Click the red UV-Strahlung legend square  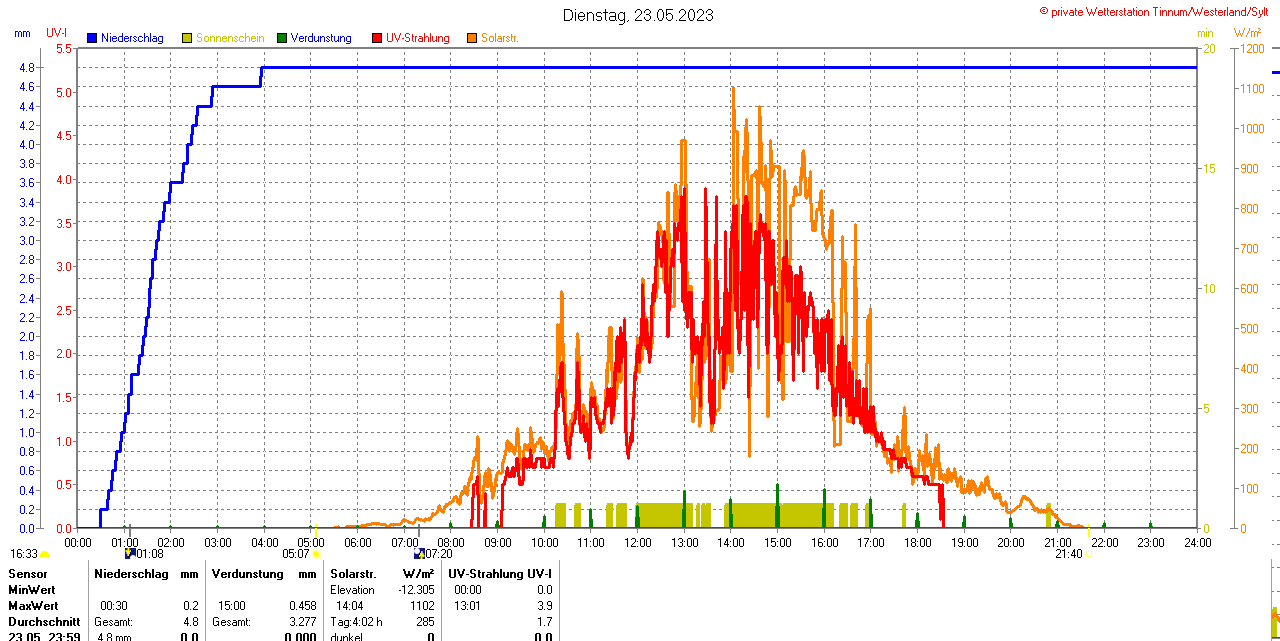click(377, 38)
